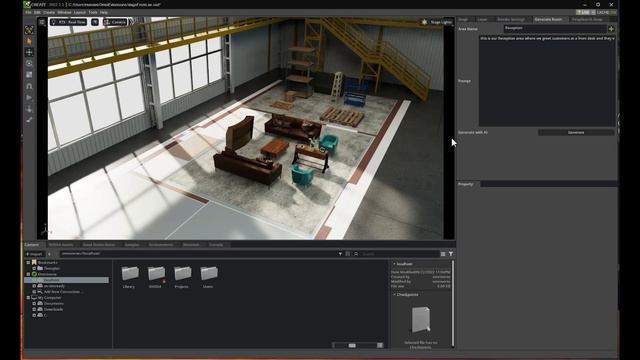The height and width of the screenshot is (360, 640).
Task: Toggle the Snap magnet tool
Action: pos(29,86)
